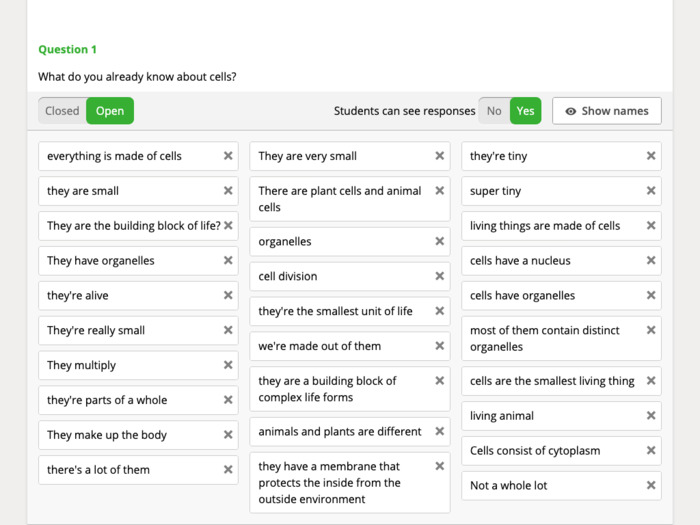This screenshot has width=700, height=525.
Task: Delete the 'They multiply' response
Action: [x=228, y=365]
